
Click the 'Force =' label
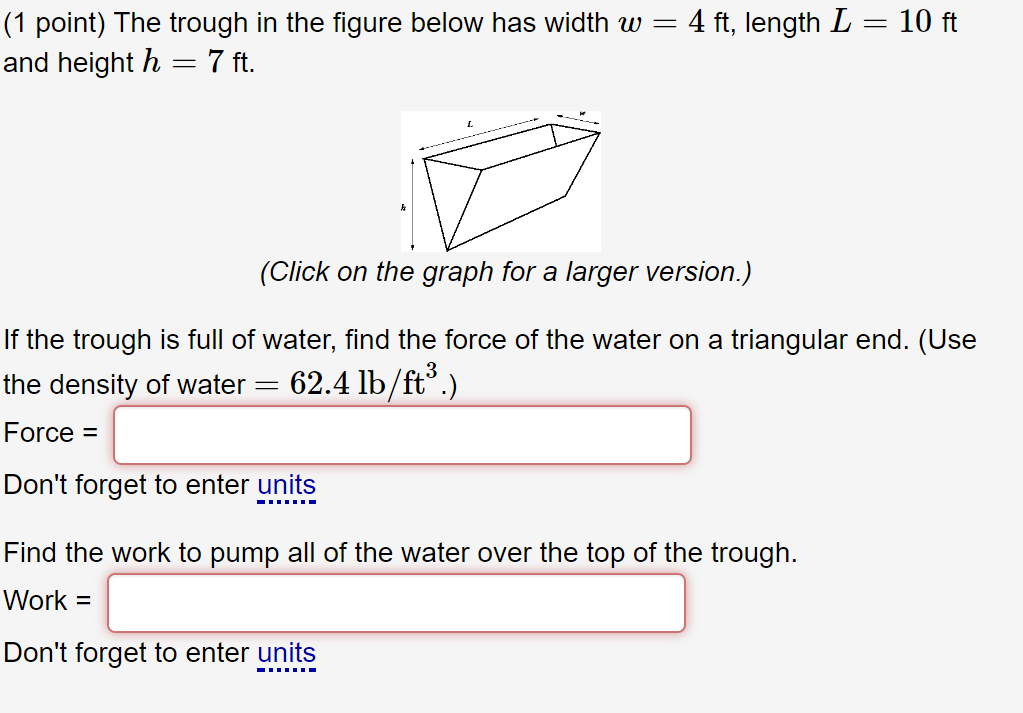click(51, 434)
